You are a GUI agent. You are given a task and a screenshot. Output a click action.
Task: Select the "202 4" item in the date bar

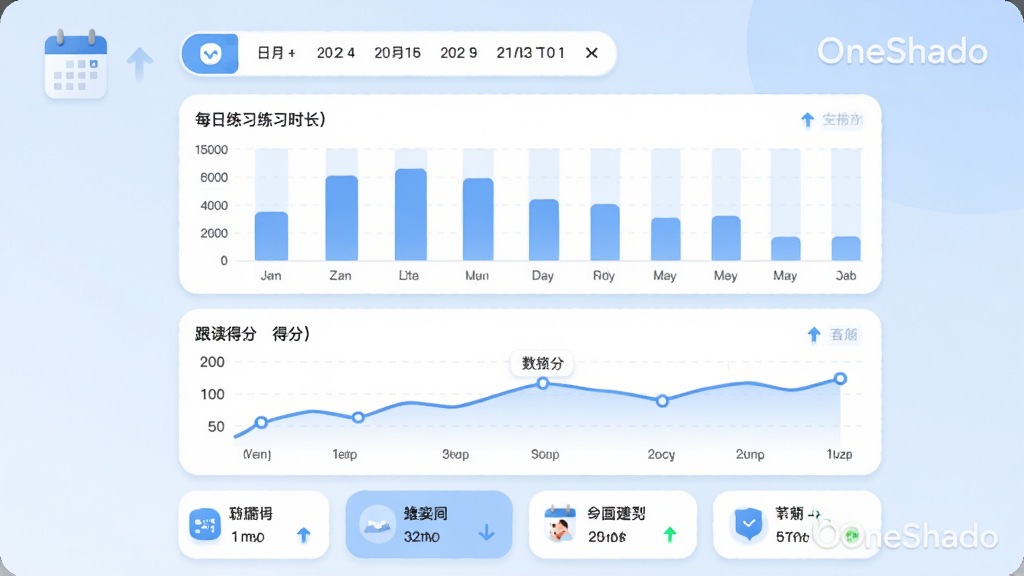336,53
